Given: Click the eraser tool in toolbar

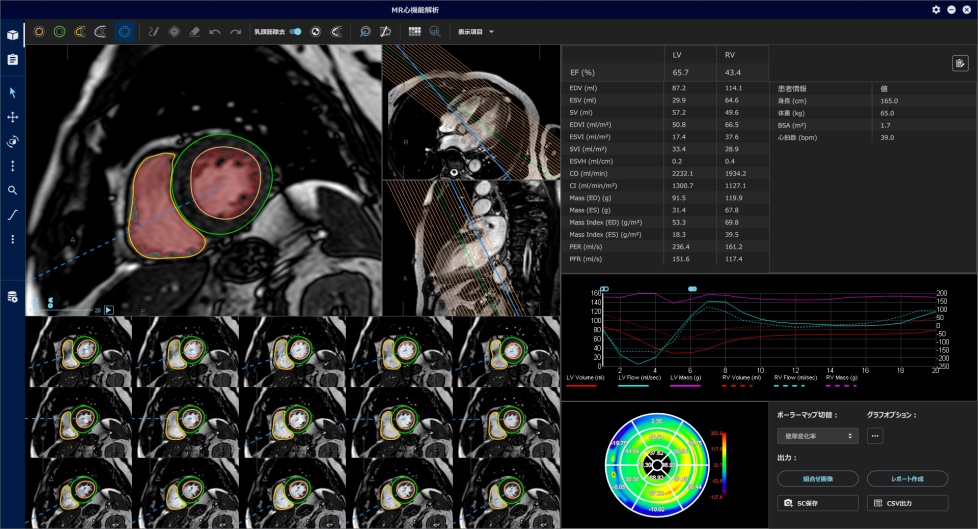Looking at the screenshot, I should 195,32.
